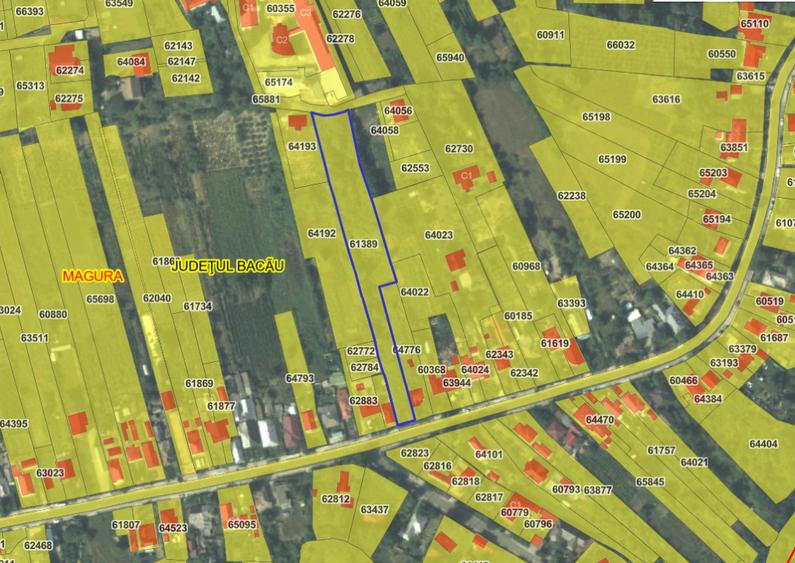Click parcel label 65698
Viewport: 795px width, 563px height.
100,299
